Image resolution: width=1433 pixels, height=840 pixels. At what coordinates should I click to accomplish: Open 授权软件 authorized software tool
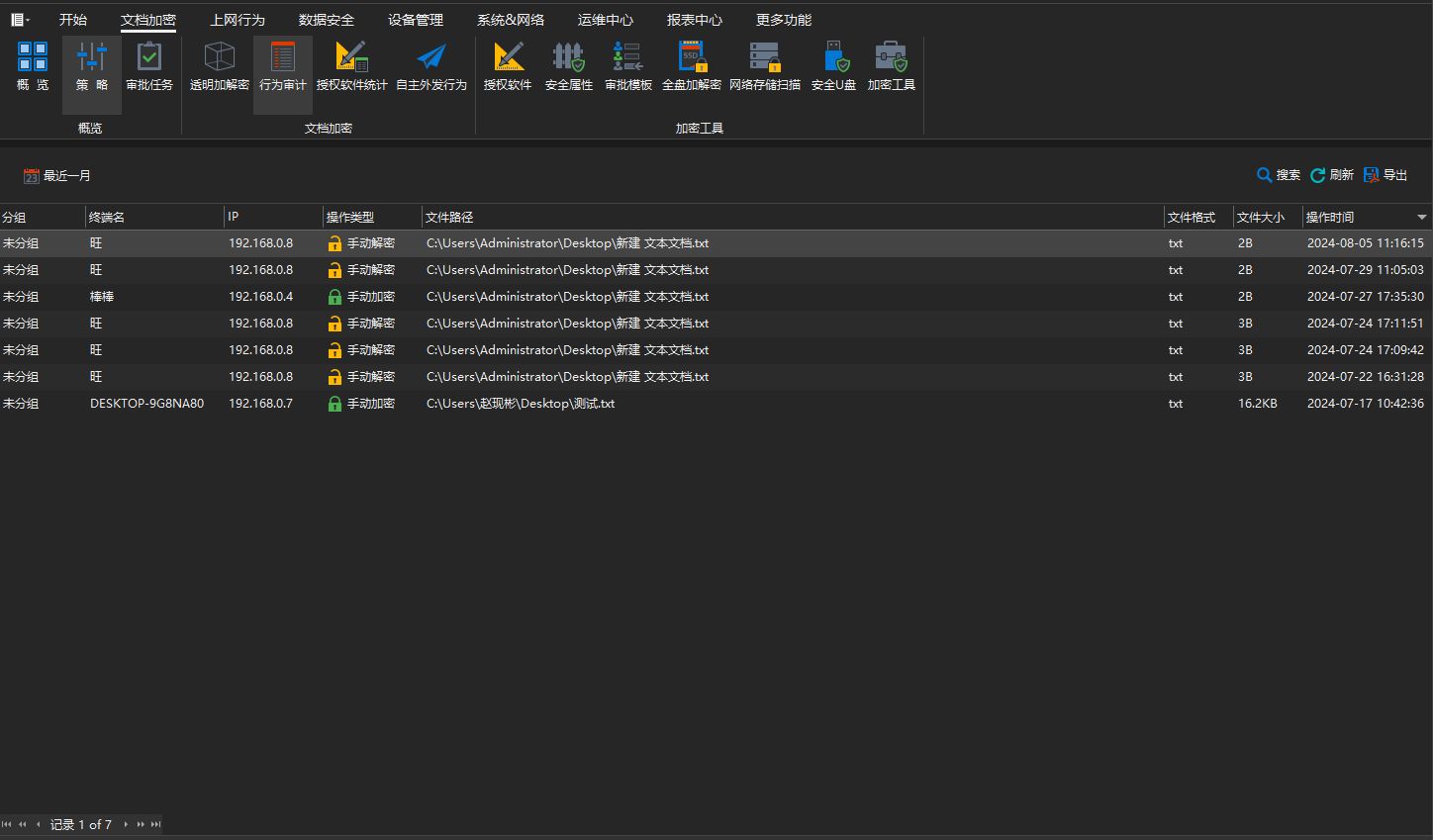coord(508,66)
